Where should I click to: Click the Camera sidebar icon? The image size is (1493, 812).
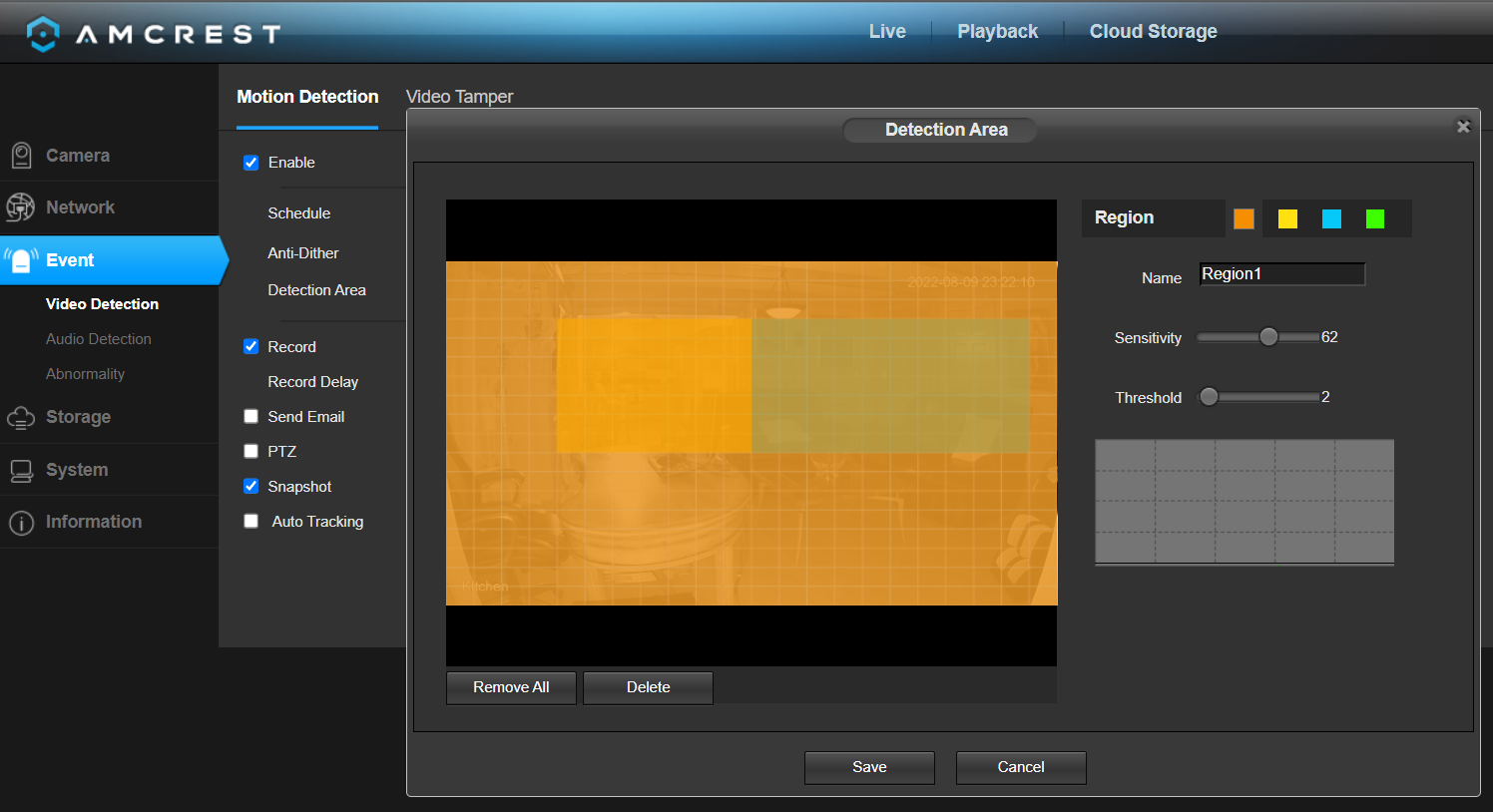[21, 156]
